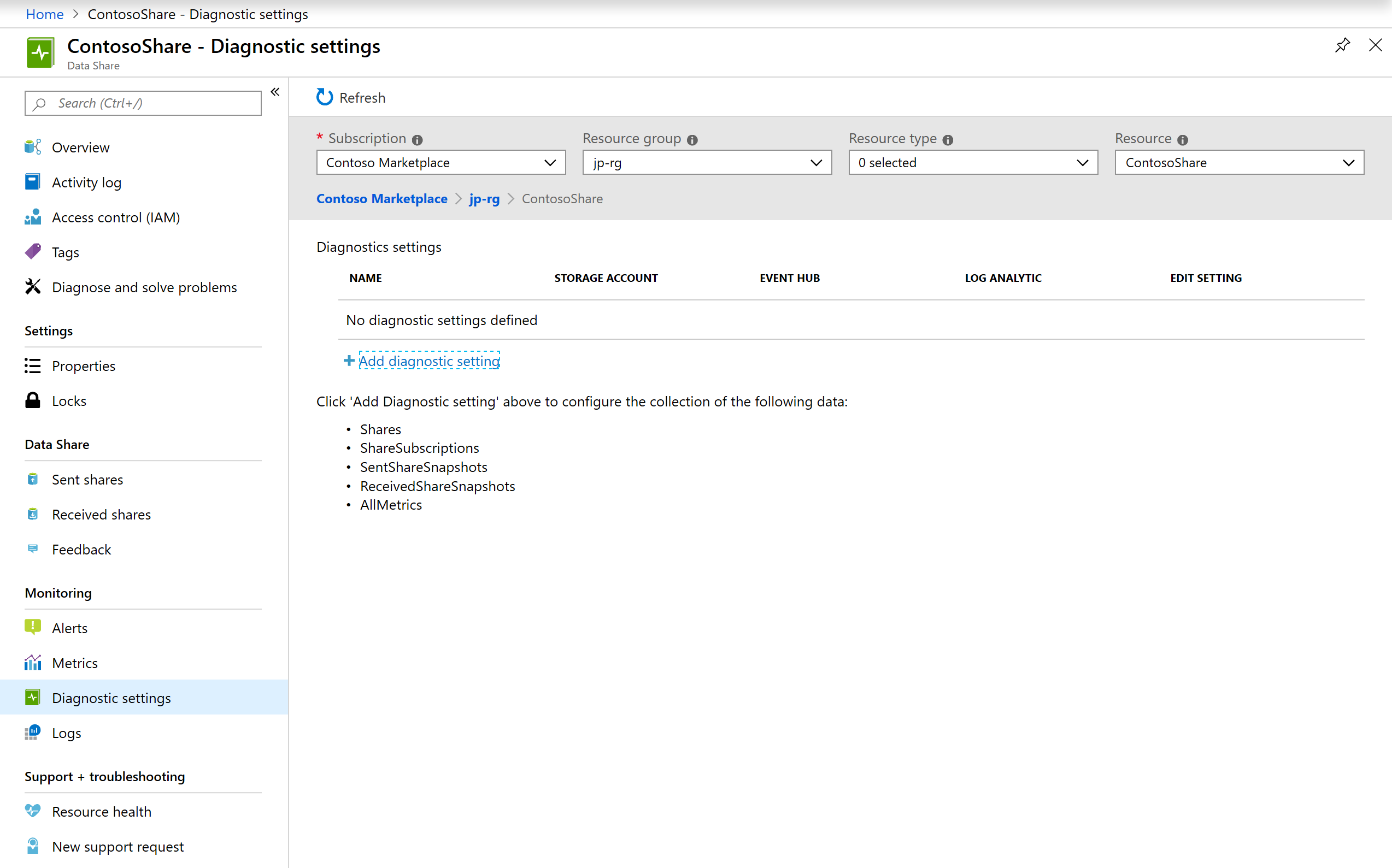Select the Metrics icon under Monitoring
Screen dimensions: 1392x868
tap(33, 662)
